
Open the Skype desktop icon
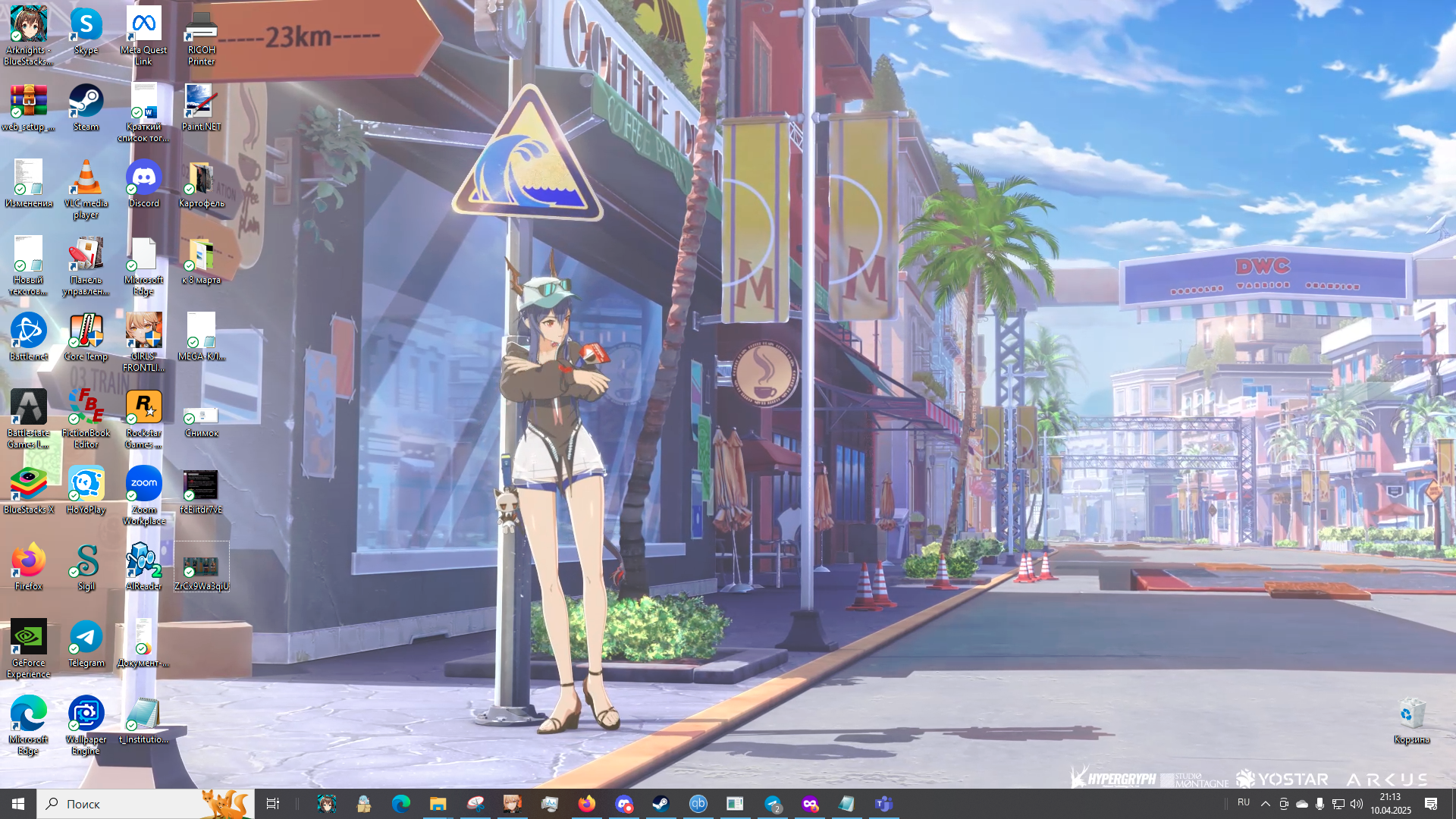86,30
